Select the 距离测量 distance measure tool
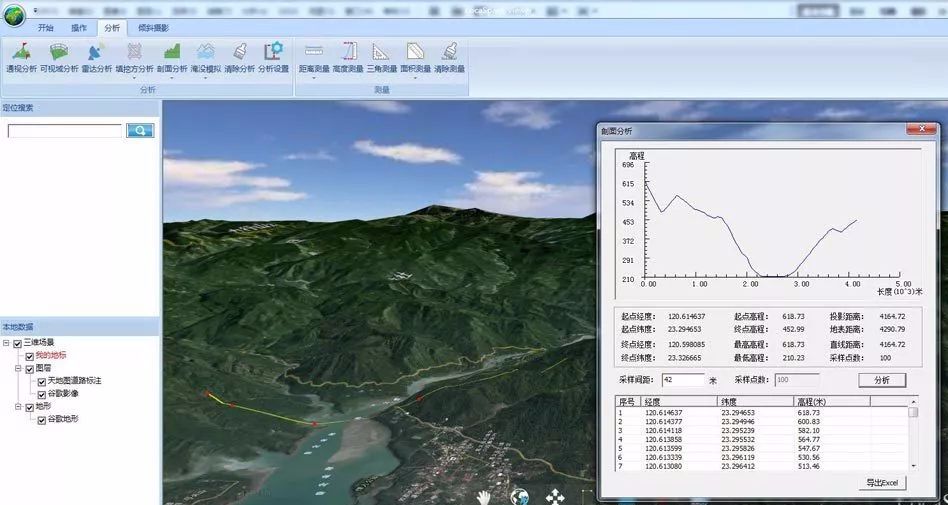Screen dimensions: 948x505 [x=314, y=58]
